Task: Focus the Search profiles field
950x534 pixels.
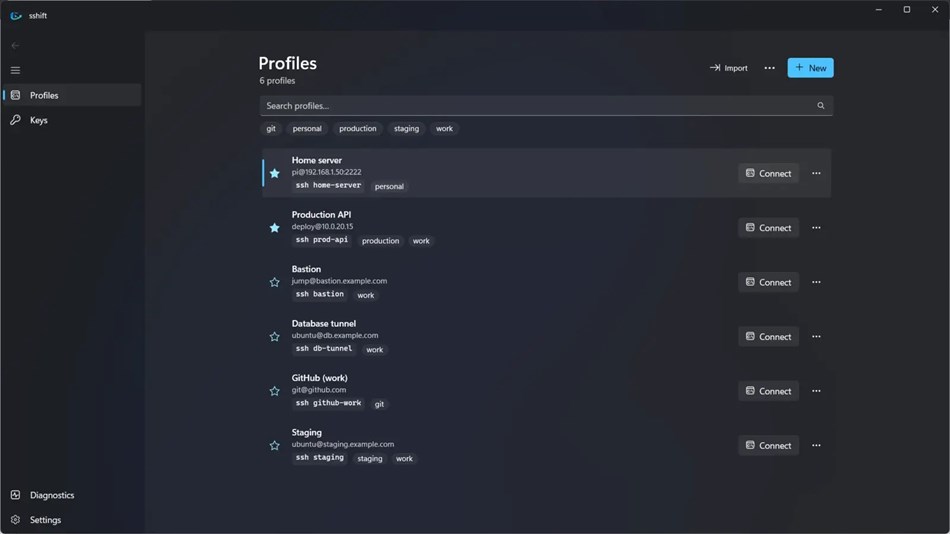Action: (x=546, y=105)
